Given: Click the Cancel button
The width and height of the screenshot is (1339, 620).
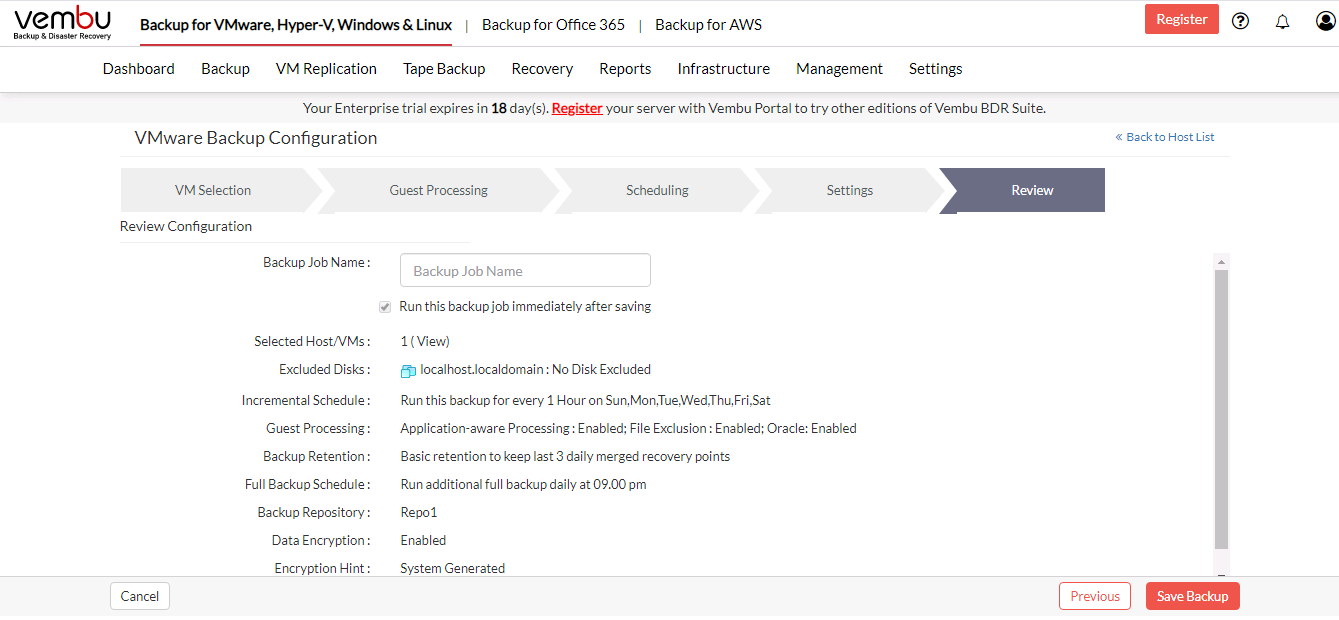Looking at the screenshot, I should [x=140, y=596].
